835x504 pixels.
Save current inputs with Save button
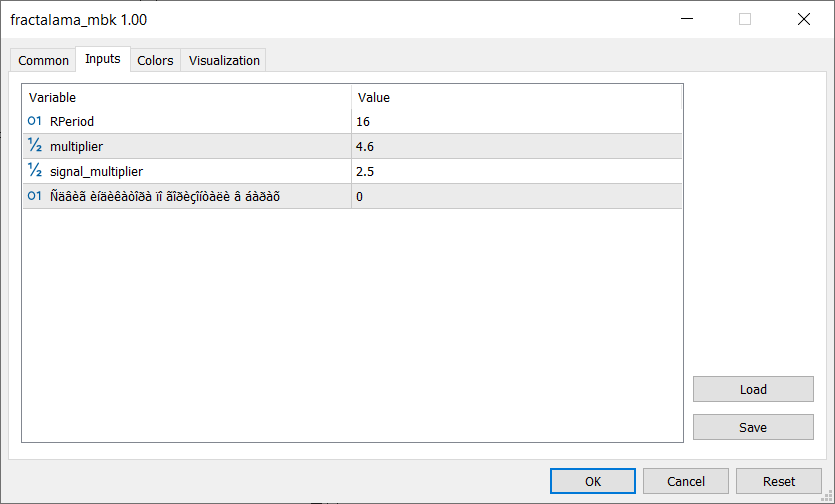click(x=753, y=427)
